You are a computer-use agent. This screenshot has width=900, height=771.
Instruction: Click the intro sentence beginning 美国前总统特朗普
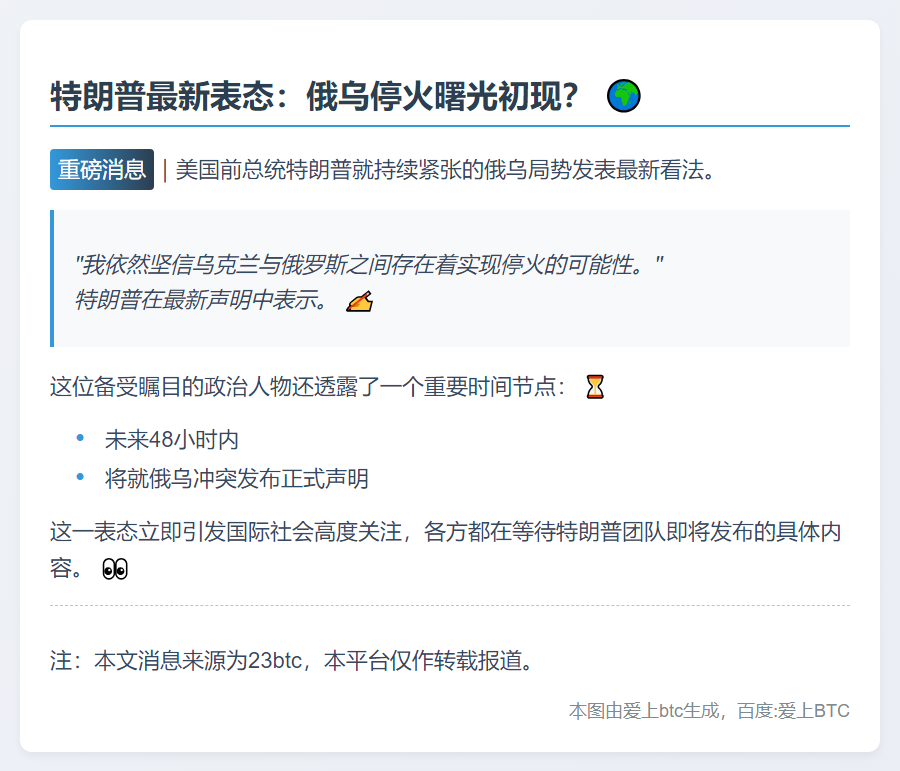[x=446, y=170]
